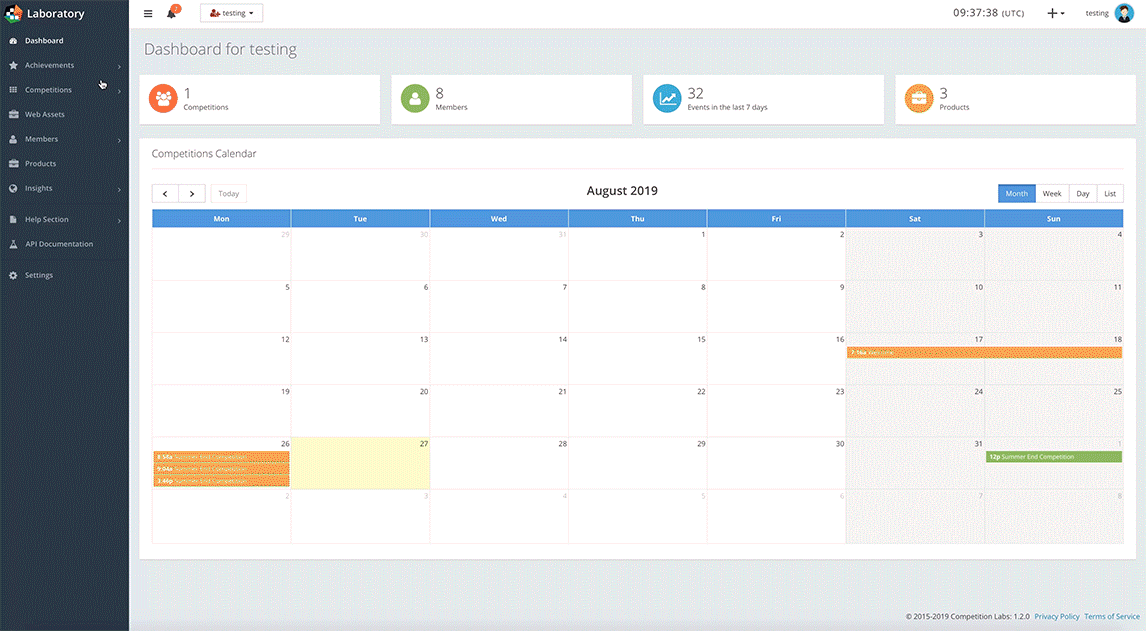Click the Laboratory logo icon
The width and height of the screenshot is (1146, 631).
tap(14, 14)
